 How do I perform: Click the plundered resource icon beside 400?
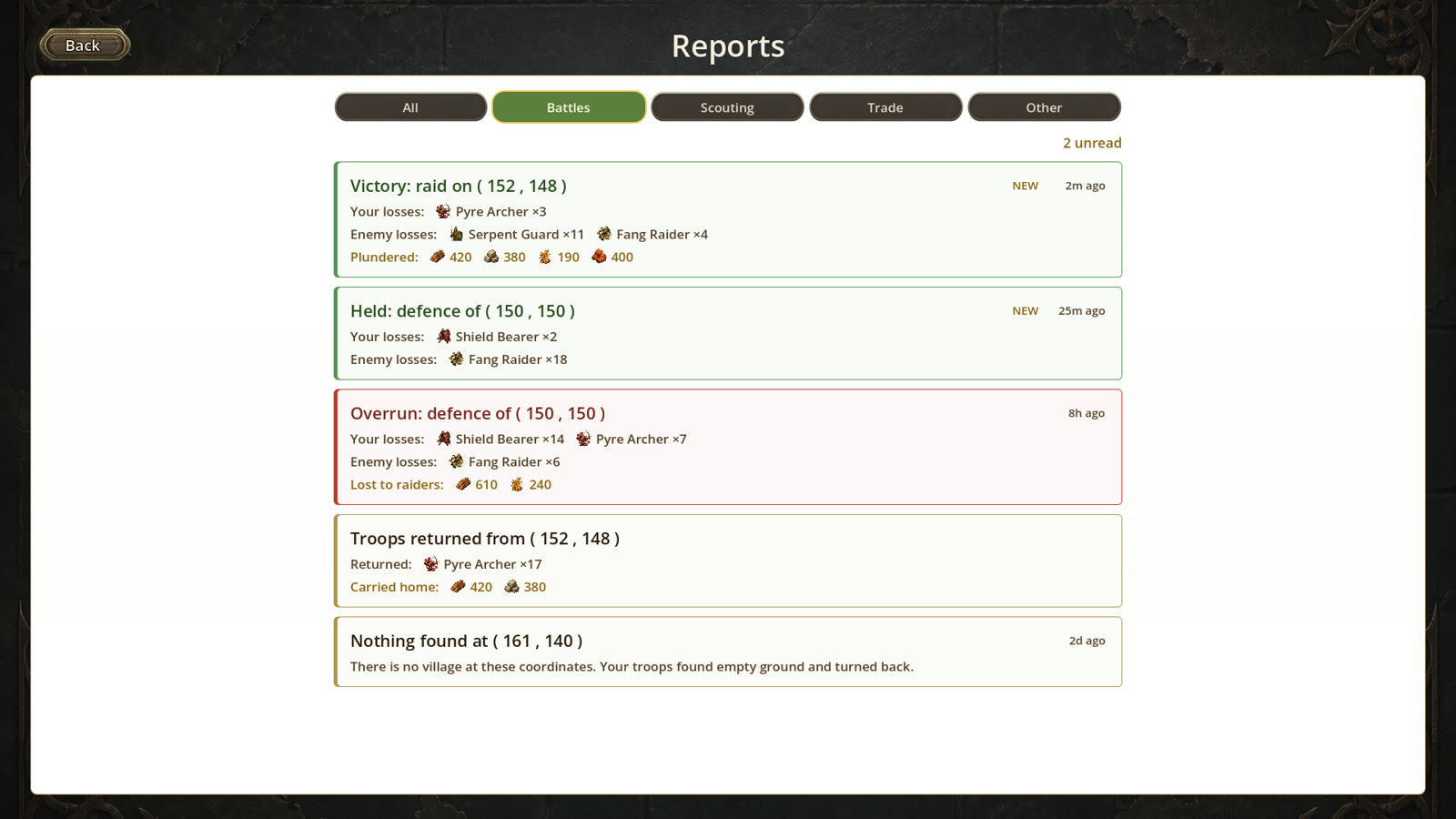coord(599,257)
